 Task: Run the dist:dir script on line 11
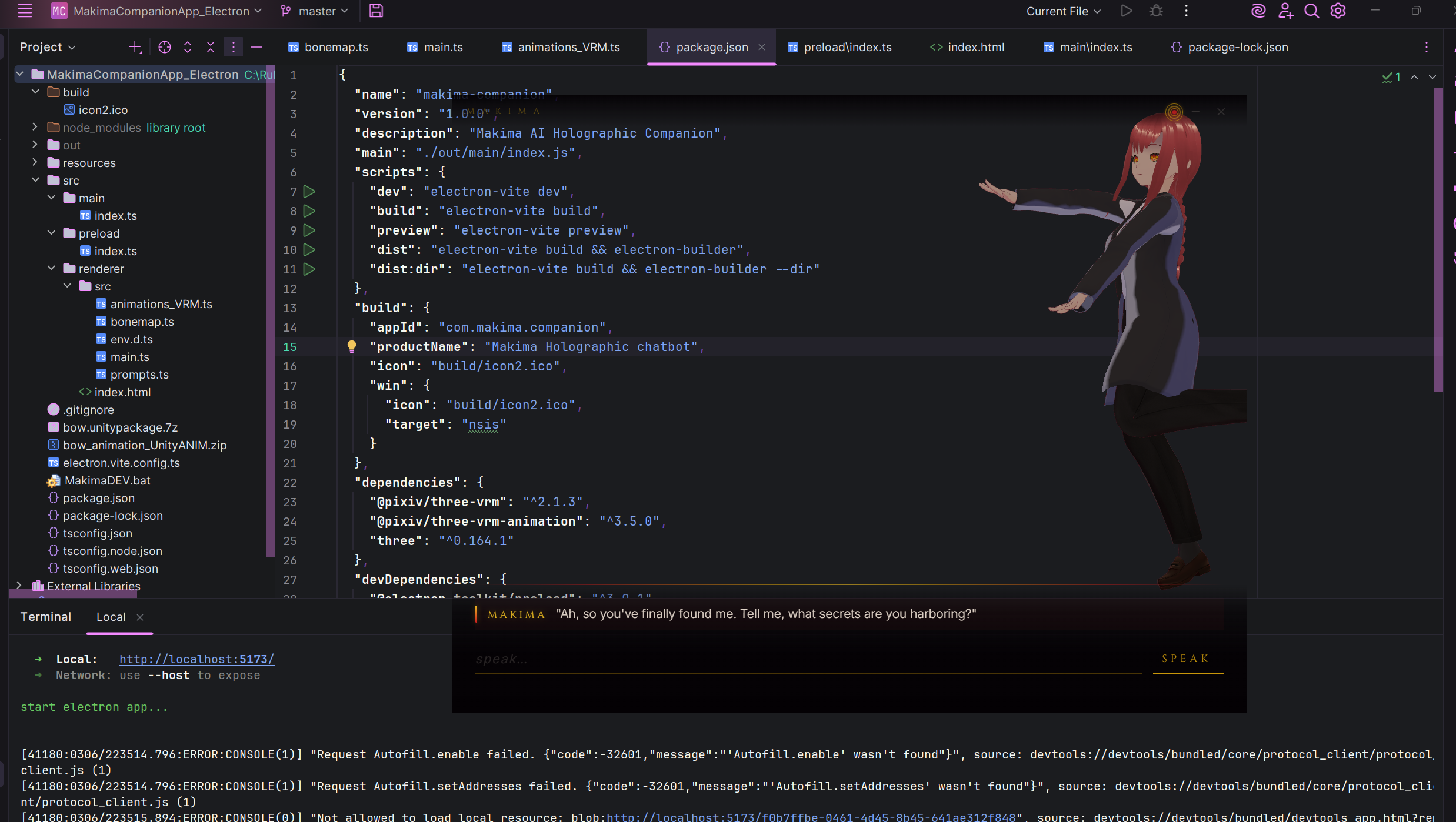[x=309, y=269]
